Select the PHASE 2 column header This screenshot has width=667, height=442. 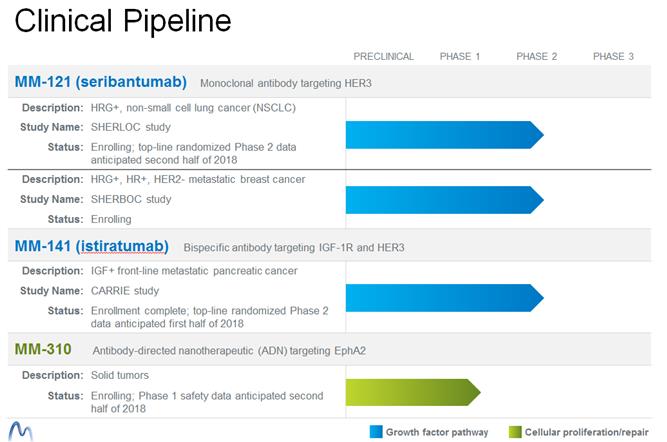[537, 57]
